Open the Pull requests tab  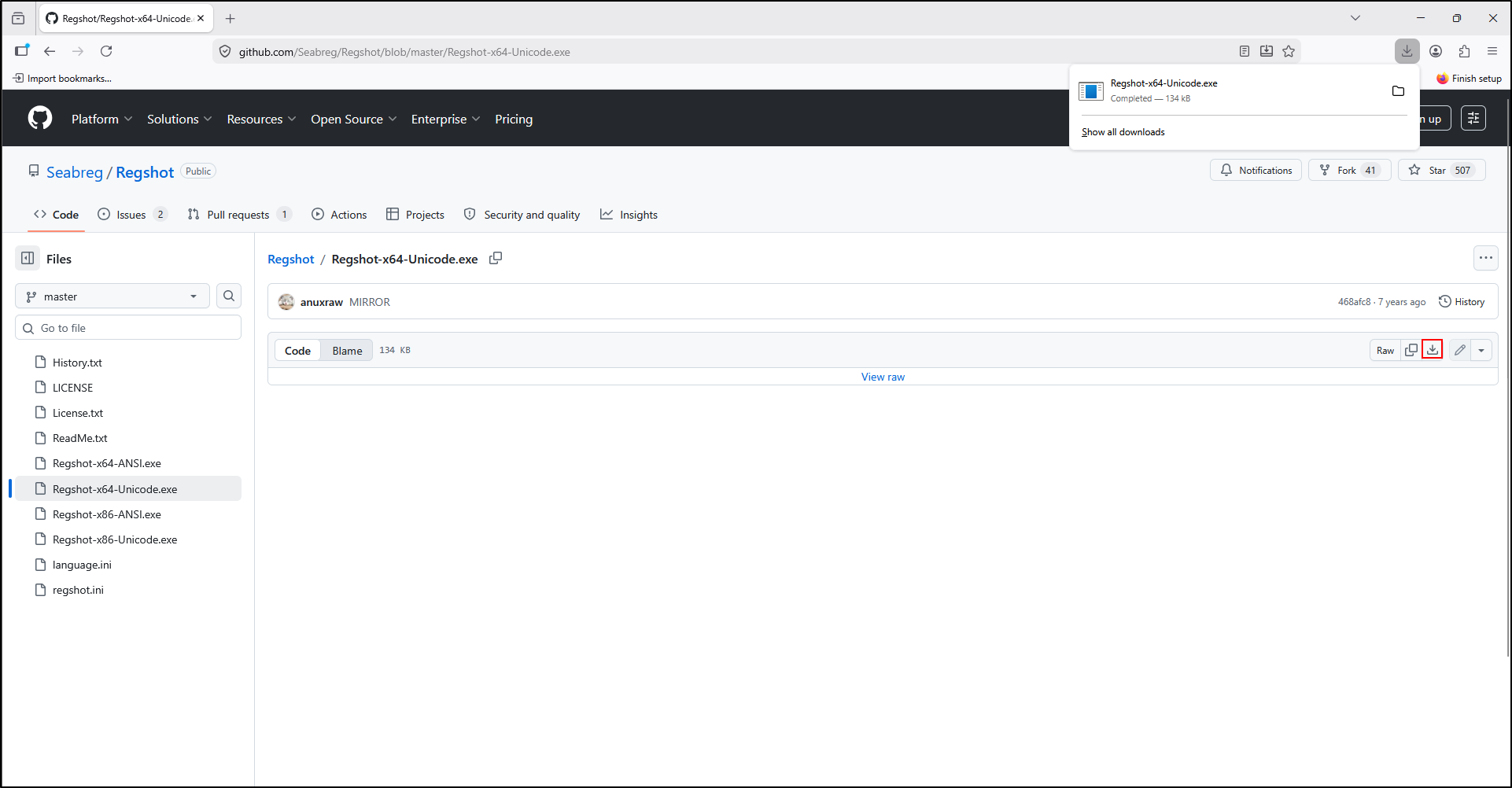pyautogui.click(x=239, y=215)
